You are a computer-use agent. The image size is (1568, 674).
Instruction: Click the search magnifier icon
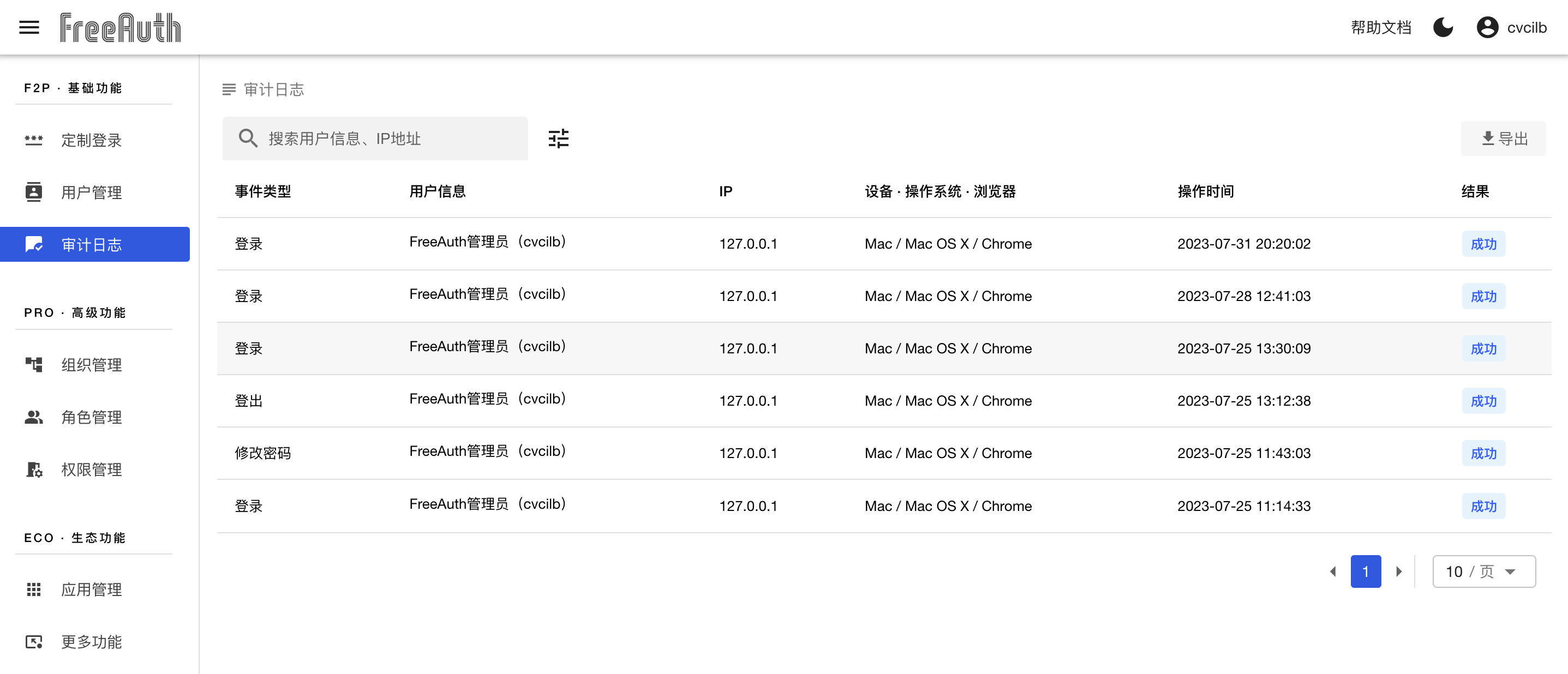[248, 138]
